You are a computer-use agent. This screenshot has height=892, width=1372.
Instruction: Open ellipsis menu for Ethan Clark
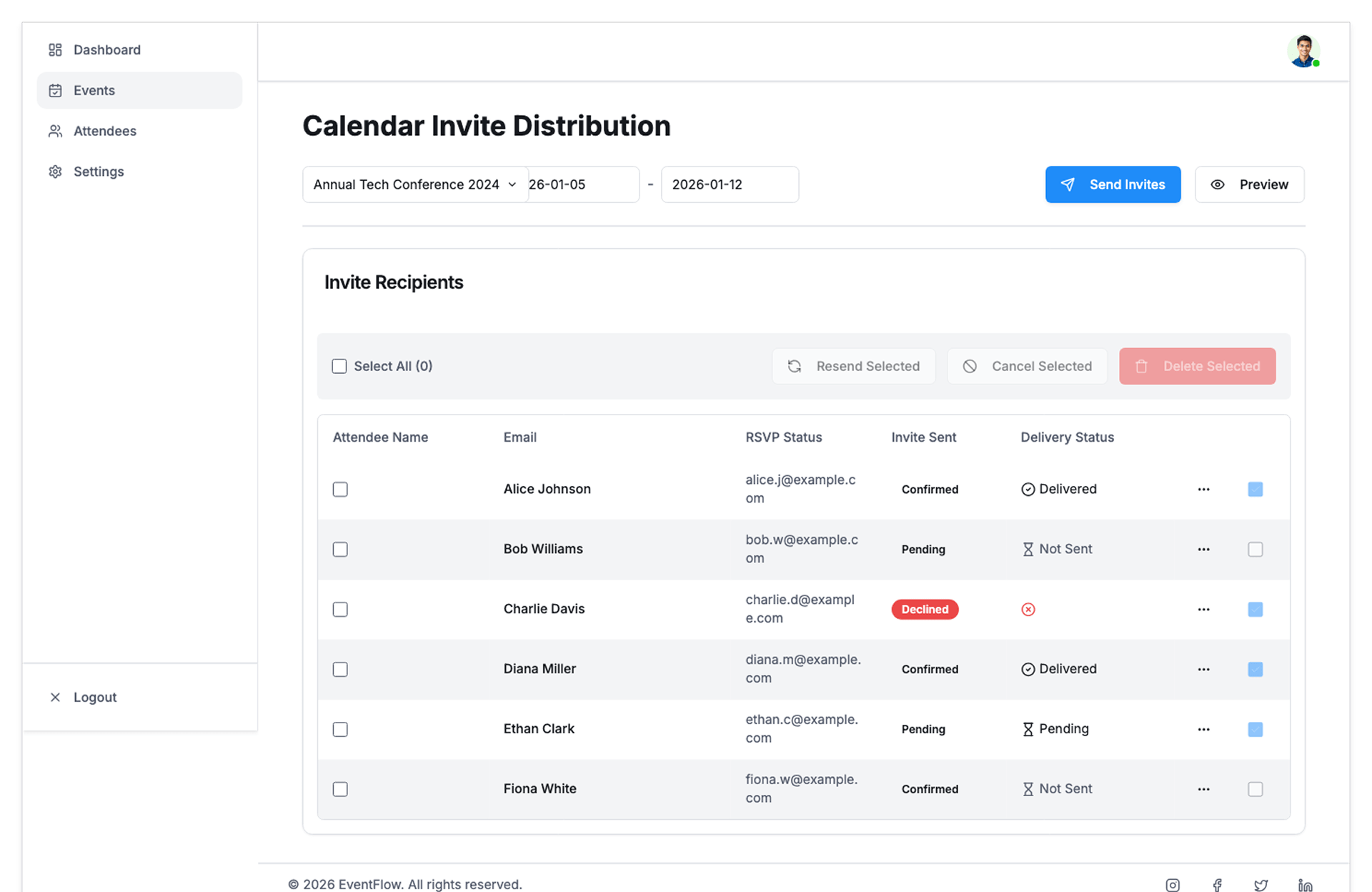(x=1203, y=730)
